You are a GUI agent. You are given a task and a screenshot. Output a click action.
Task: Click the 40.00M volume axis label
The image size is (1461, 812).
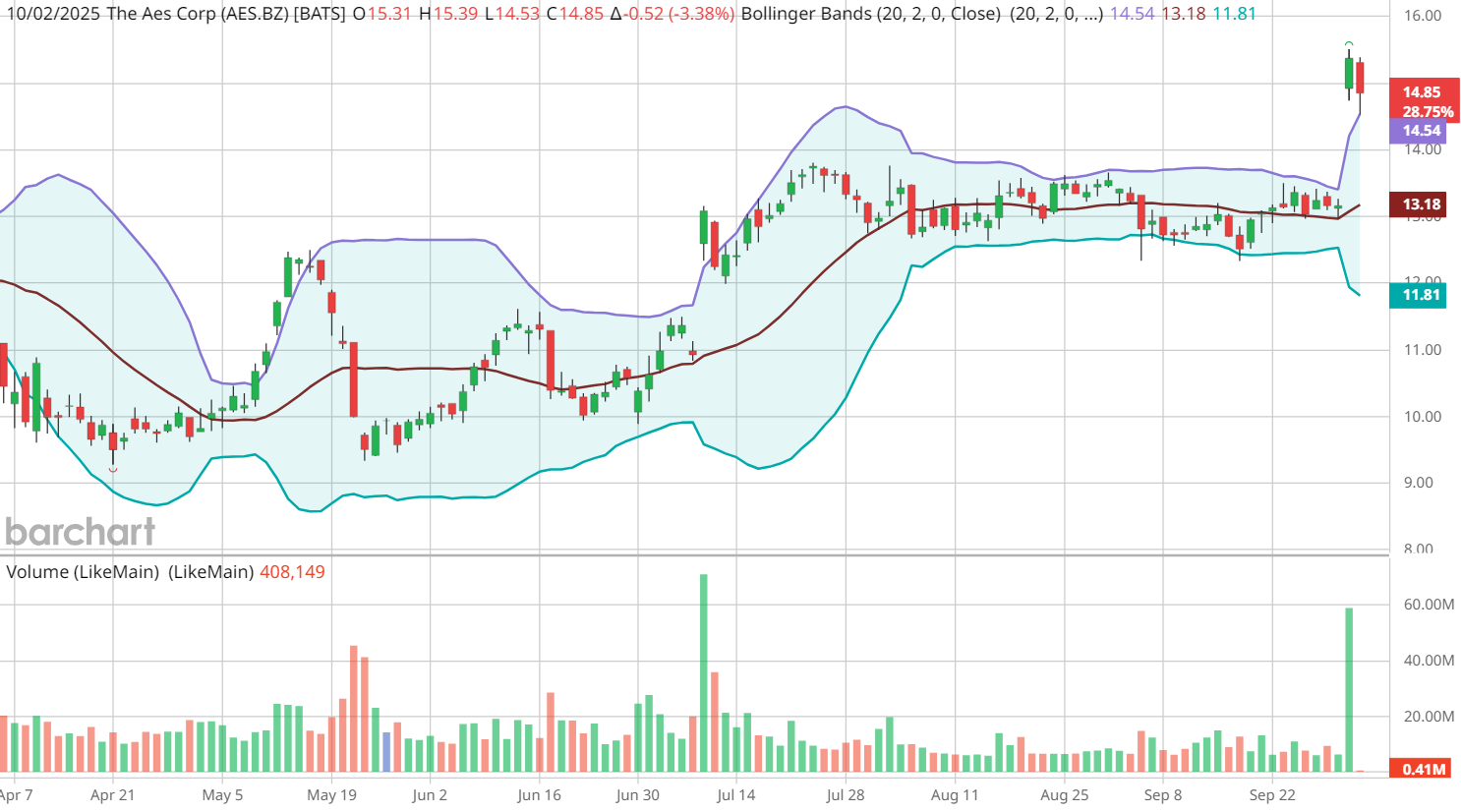(1429, 661)
